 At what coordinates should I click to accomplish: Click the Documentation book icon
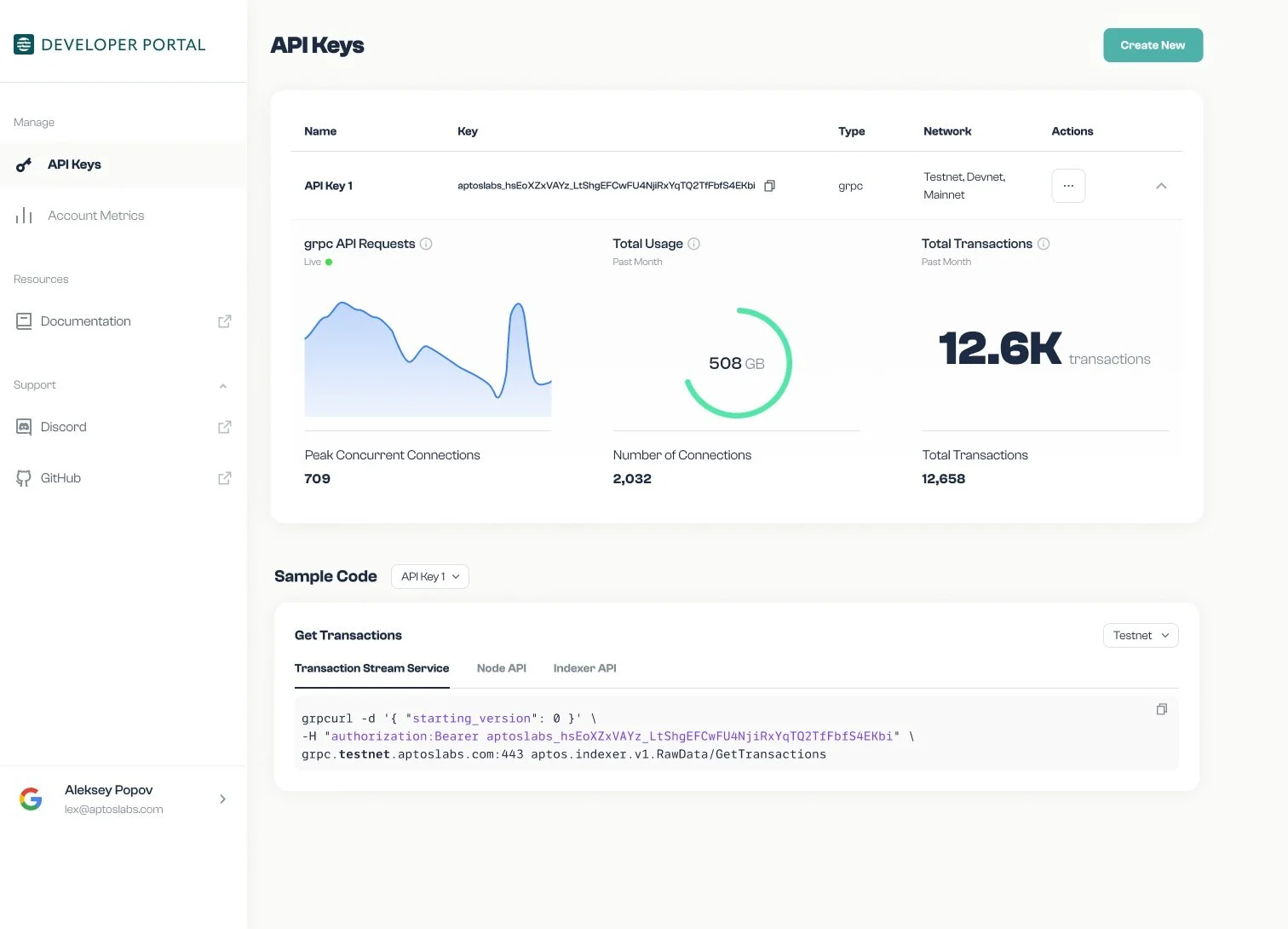(24, 321)
